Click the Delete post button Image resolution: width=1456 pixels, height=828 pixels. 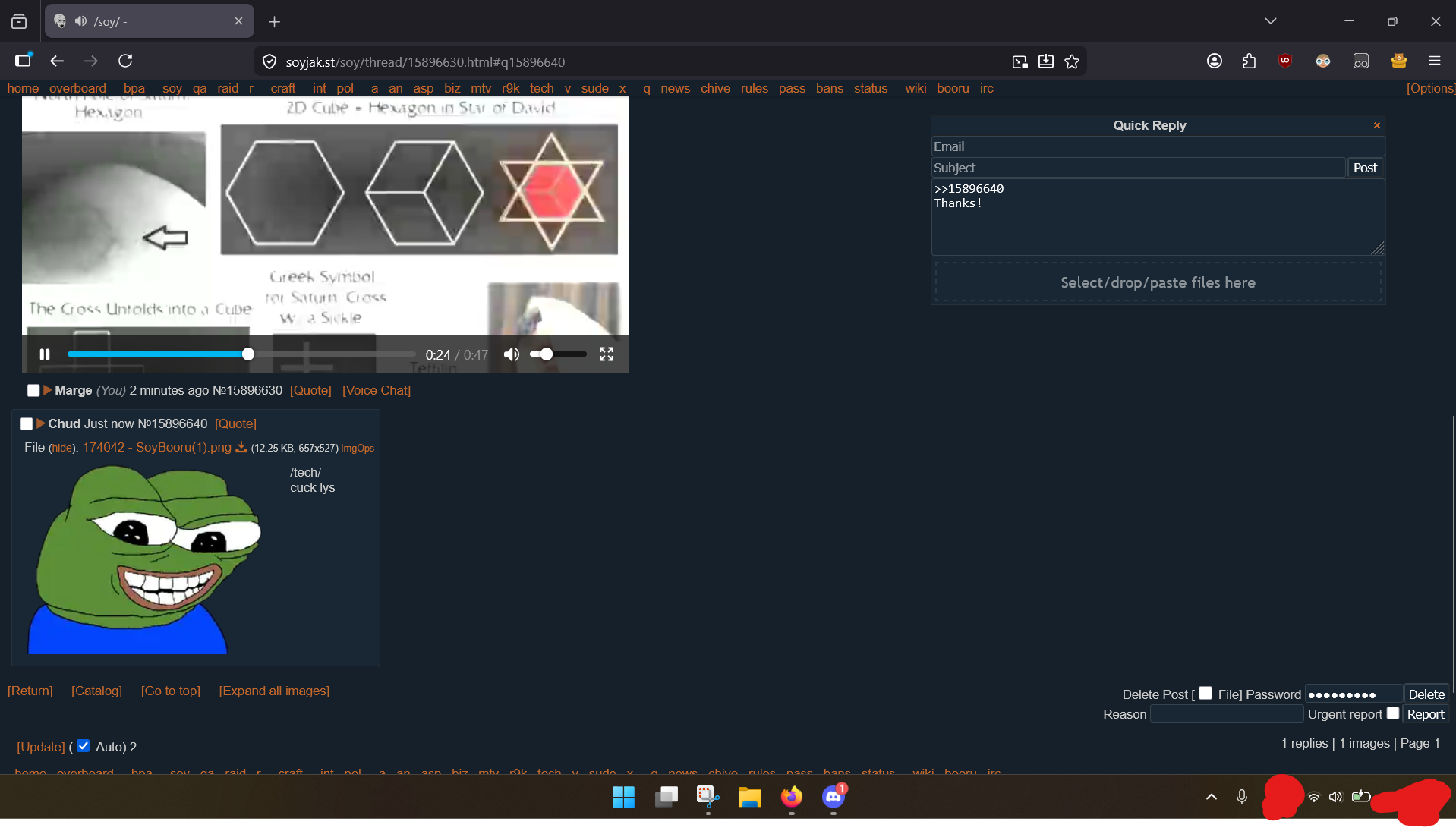pyautogui.click(x=1426, y=694)
